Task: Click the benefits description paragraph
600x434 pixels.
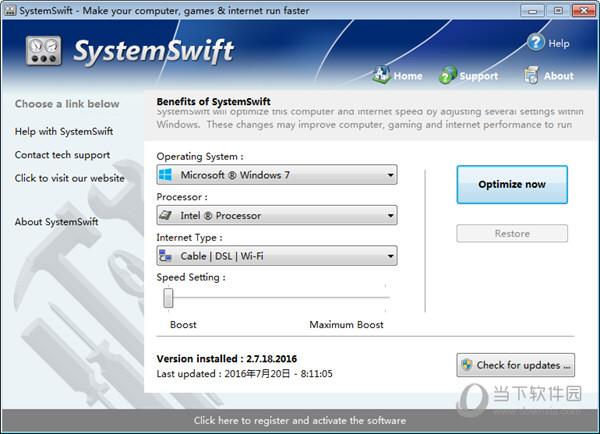Action: pos(370,119)
